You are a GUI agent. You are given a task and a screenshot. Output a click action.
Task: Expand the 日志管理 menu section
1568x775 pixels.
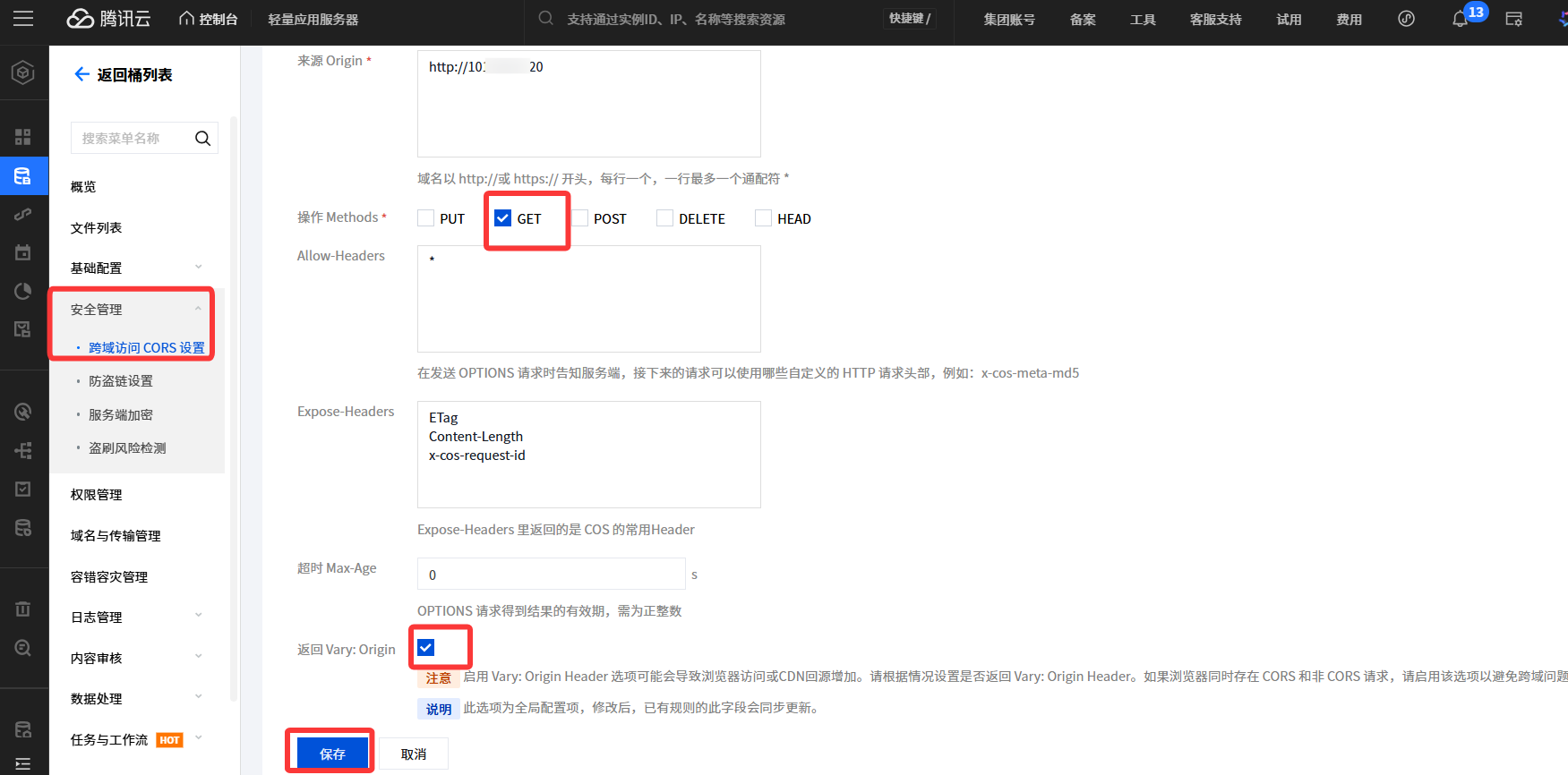(x=198, y=617)
